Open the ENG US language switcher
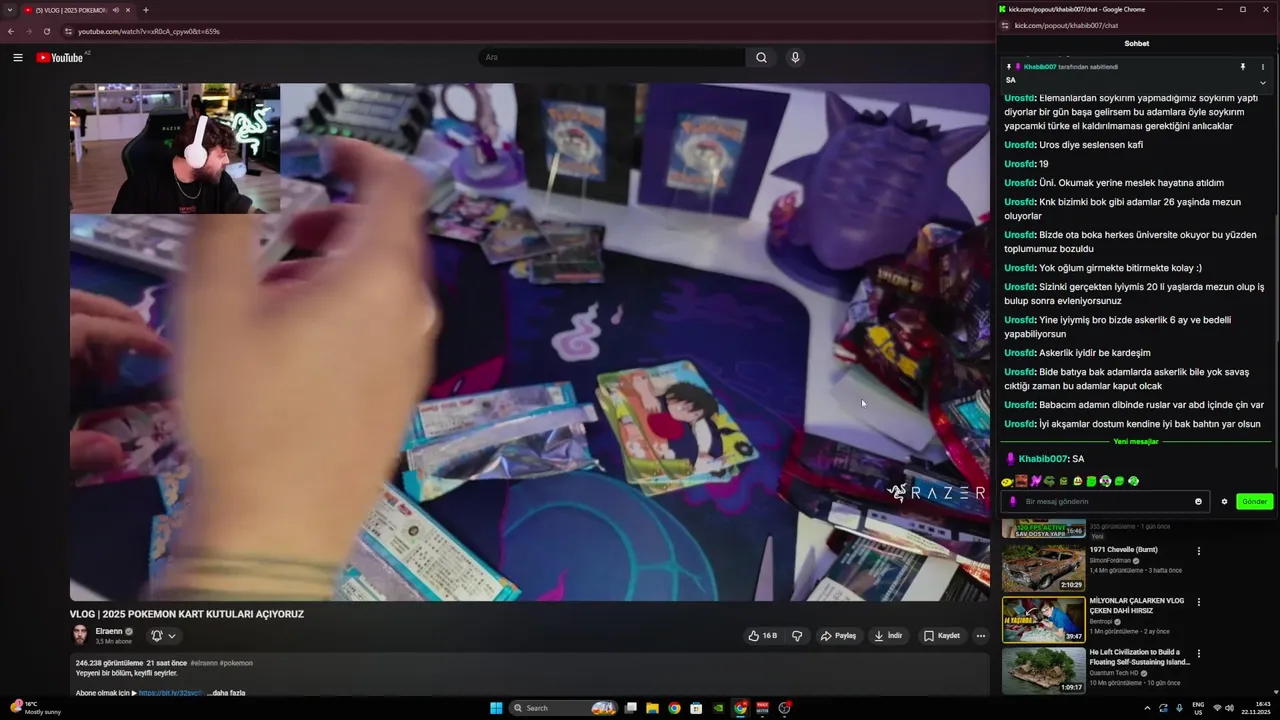The image size is (1280, 720). (x=1198, y=708)
